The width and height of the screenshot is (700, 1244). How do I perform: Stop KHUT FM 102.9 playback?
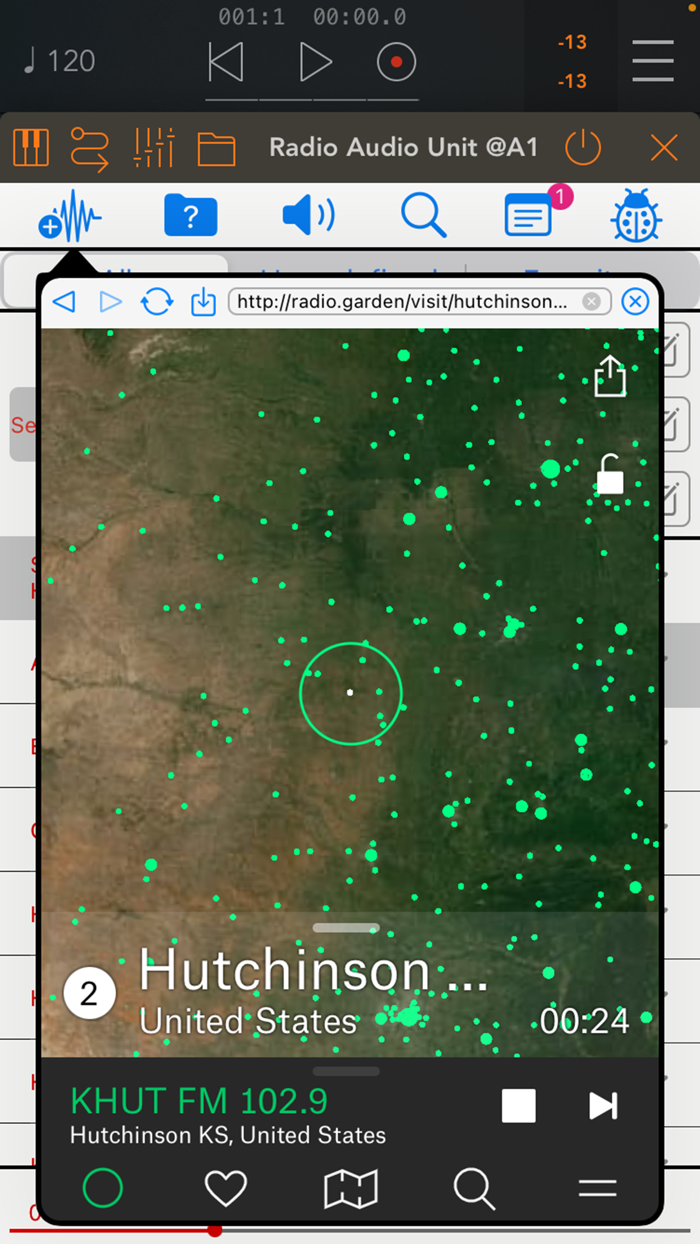519,1106
